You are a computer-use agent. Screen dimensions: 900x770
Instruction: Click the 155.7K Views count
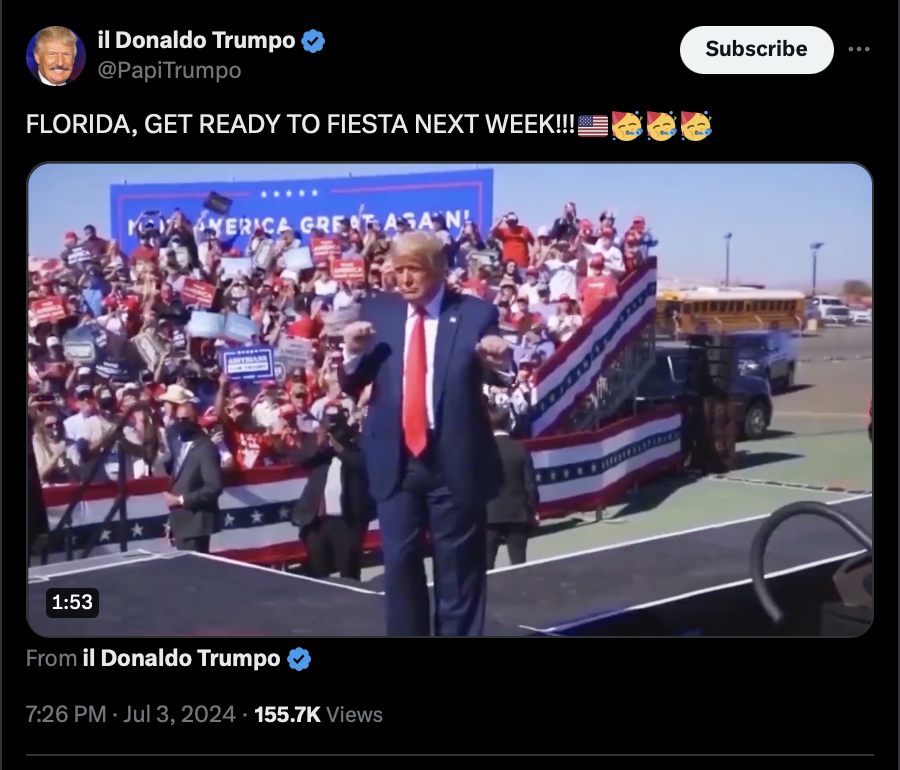click(x=319, y=714)
